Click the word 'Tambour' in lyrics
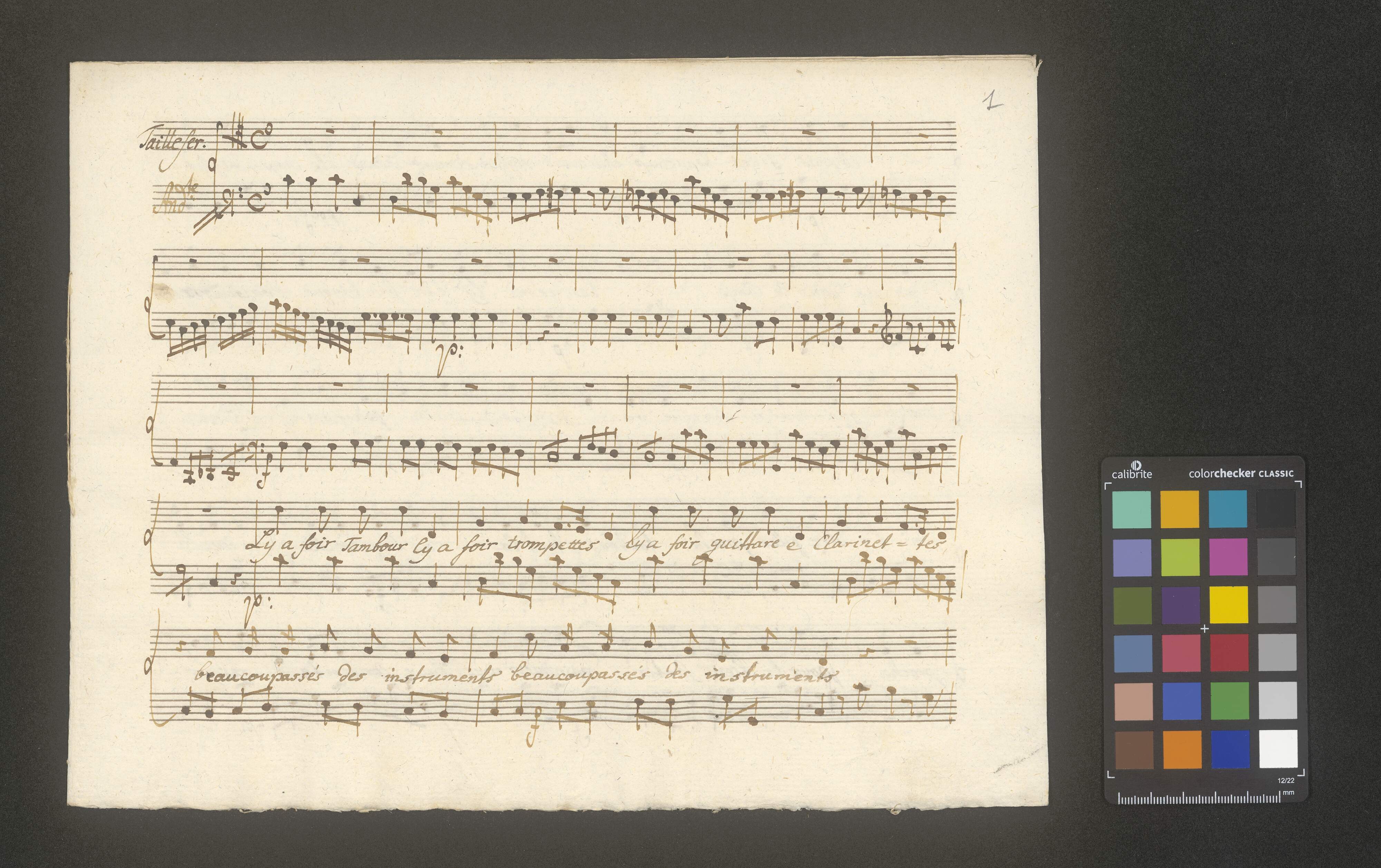Image resolution: width=1381 pixels, height=868 pixels. click(374, 546)
